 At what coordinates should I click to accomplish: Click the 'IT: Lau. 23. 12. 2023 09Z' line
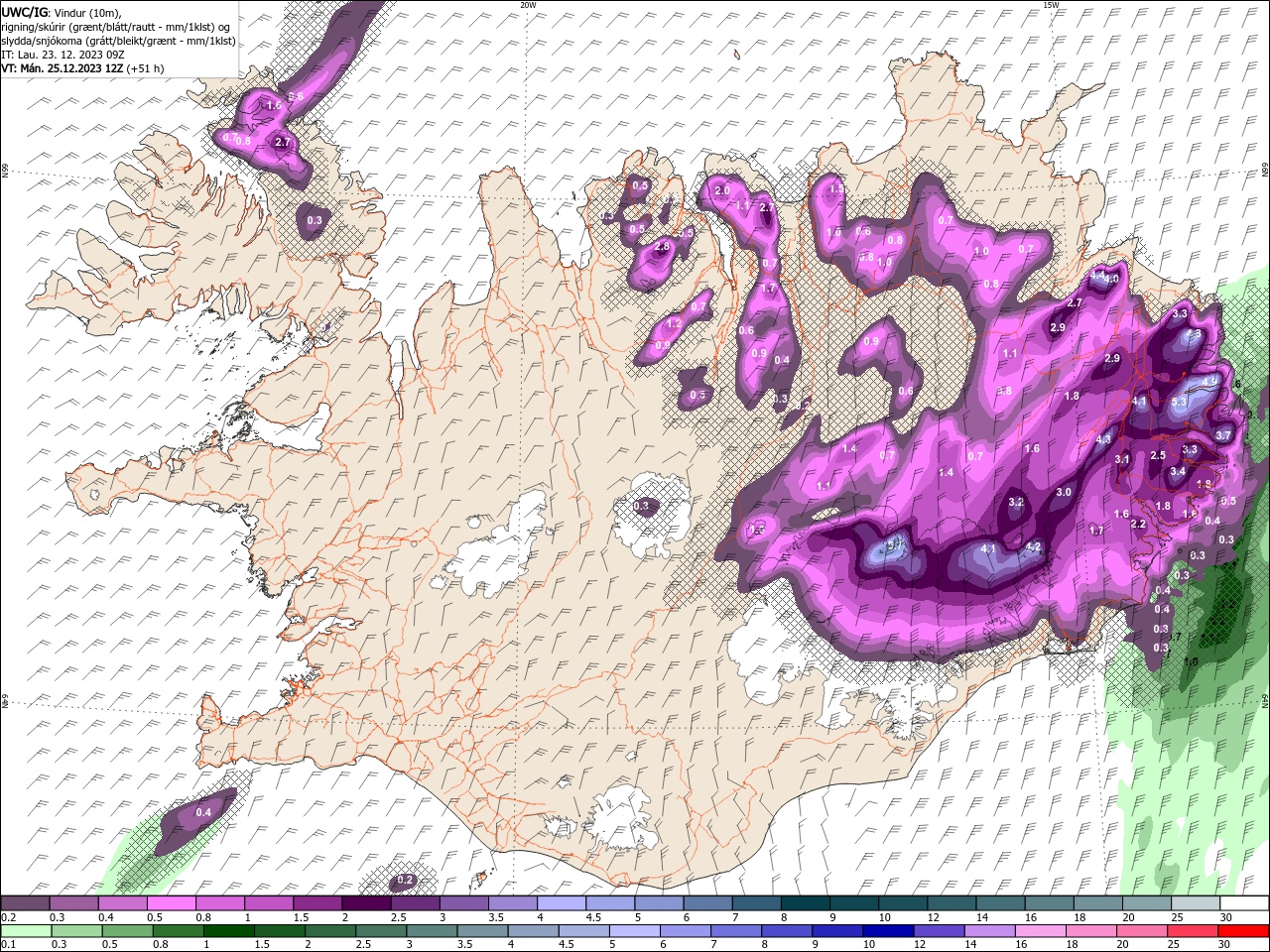[61, 55]
